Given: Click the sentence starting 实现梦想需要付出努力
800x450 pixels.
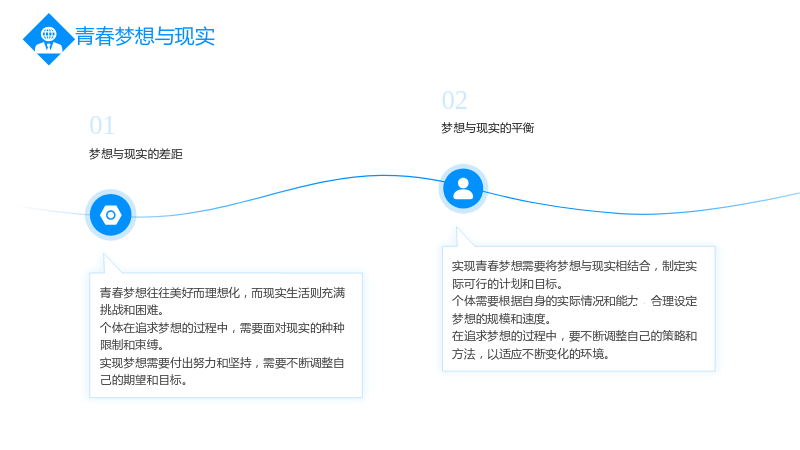Looking at the screenshot, I should tap(222, 371).
